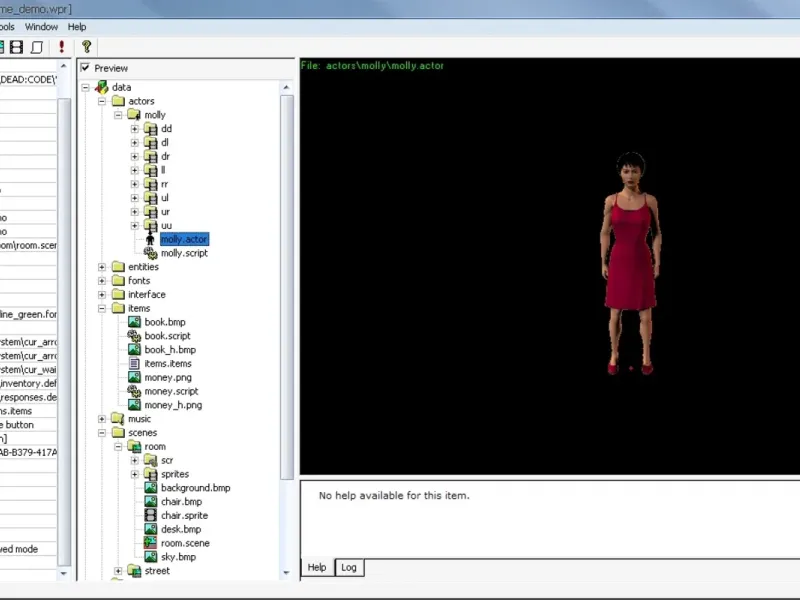Select background.bmp file
Image resolution: width=800 pixels, height=600 pixels.
pos(195,488)
